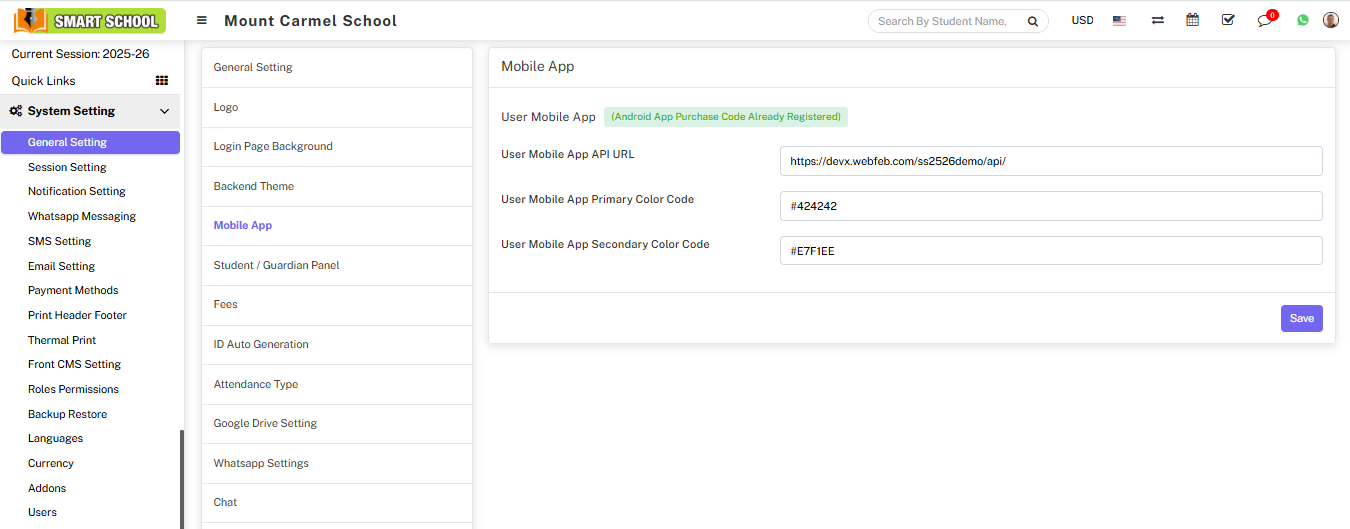Click the US flag language icon
This screenshot has height=529, width=1350.
point(1119,20)
